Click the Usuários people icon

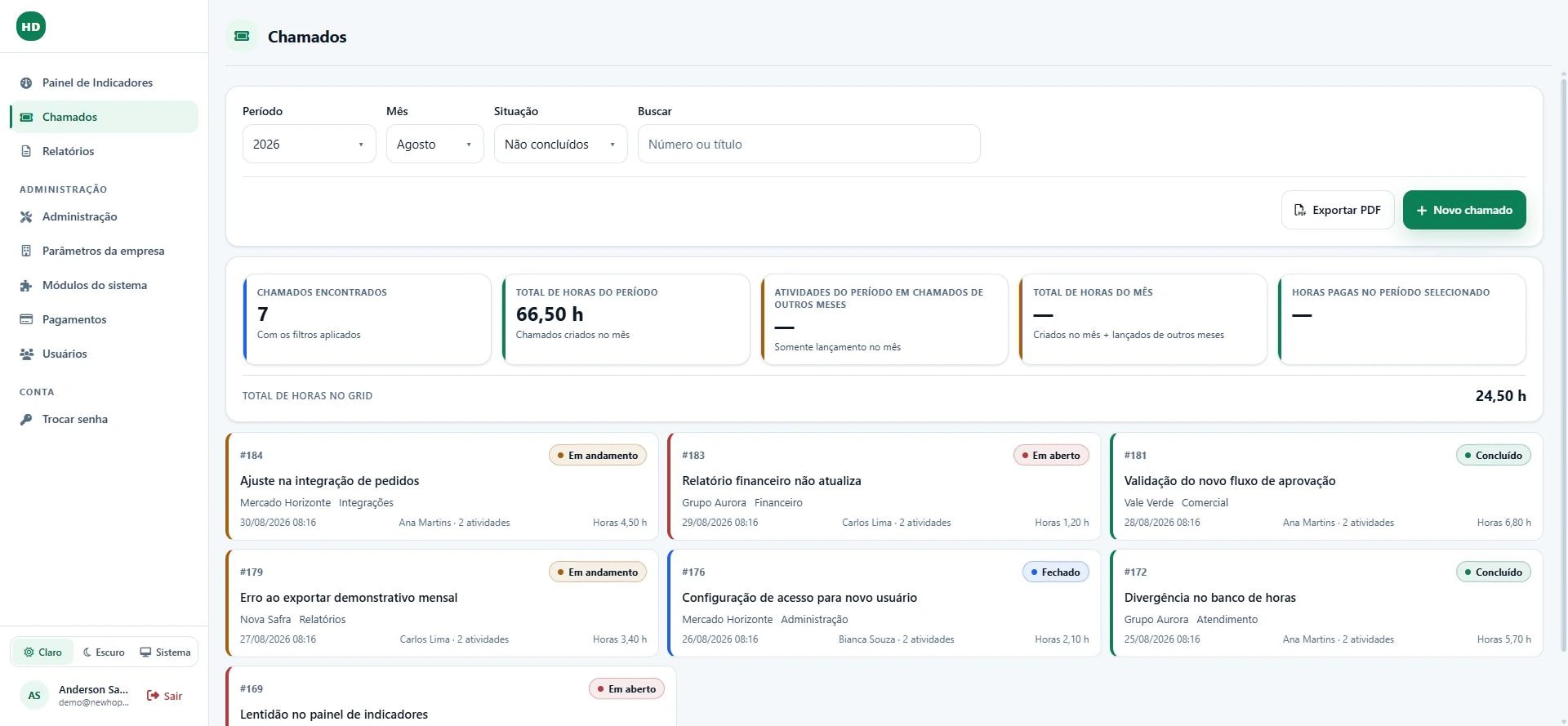click(26, 354)
